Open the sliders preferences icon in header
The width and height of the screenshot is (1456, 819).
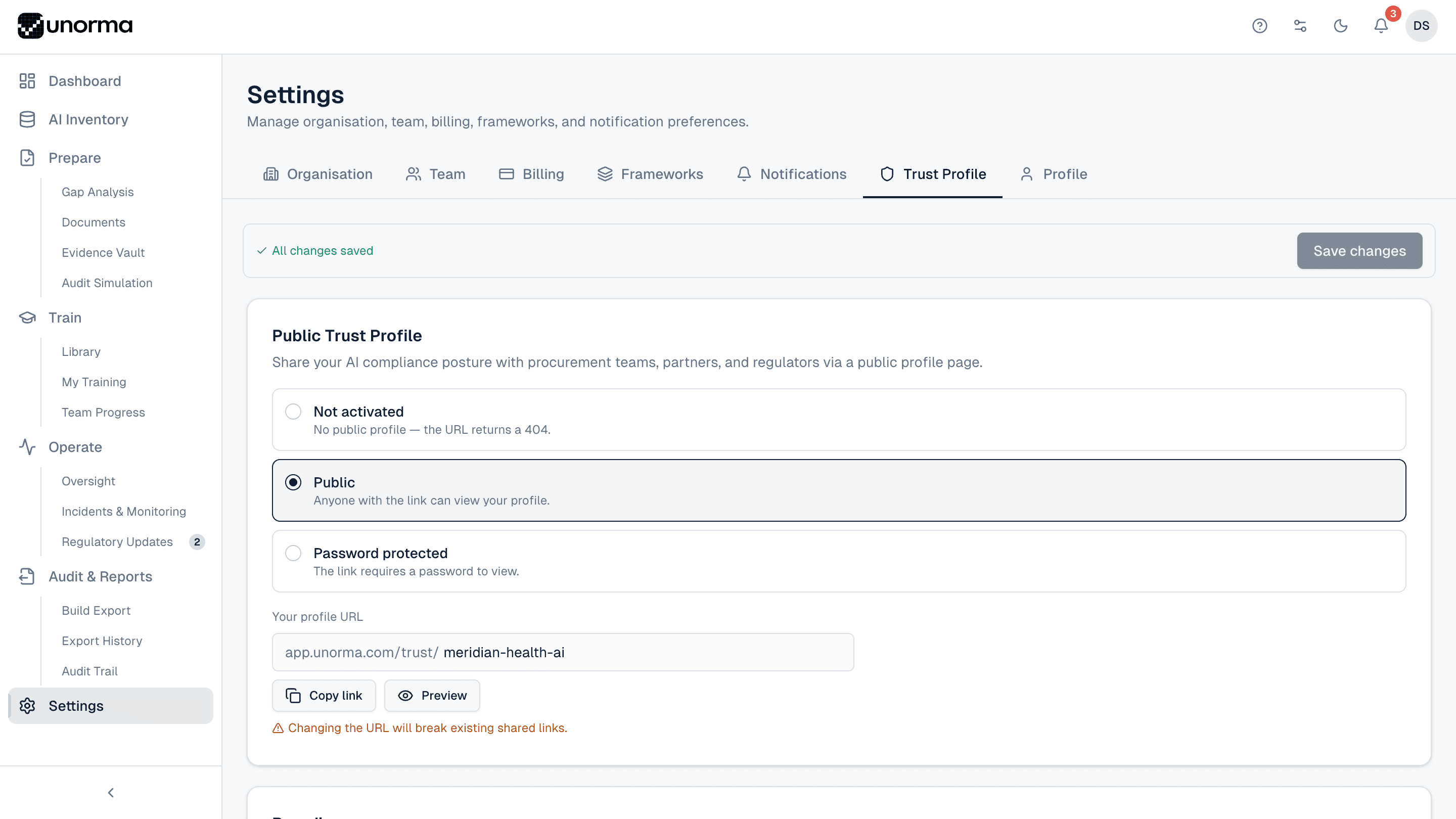point(1300,25)
